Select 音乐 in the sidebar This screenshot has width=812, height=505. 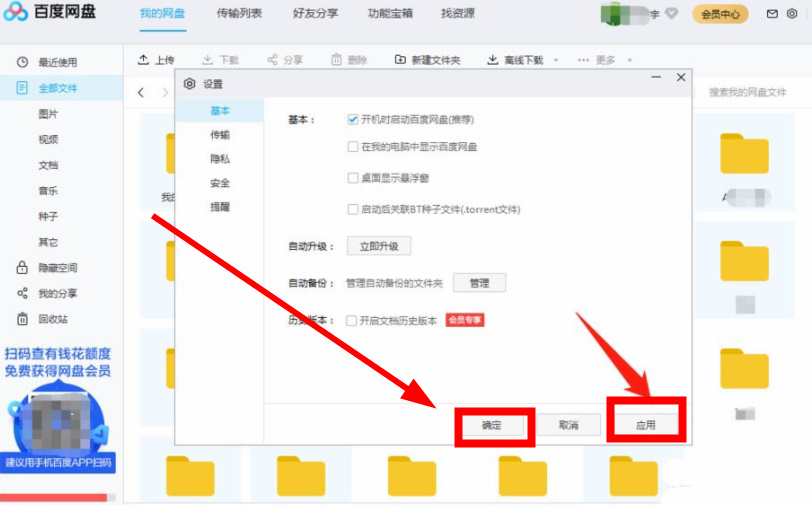(48, 191)
